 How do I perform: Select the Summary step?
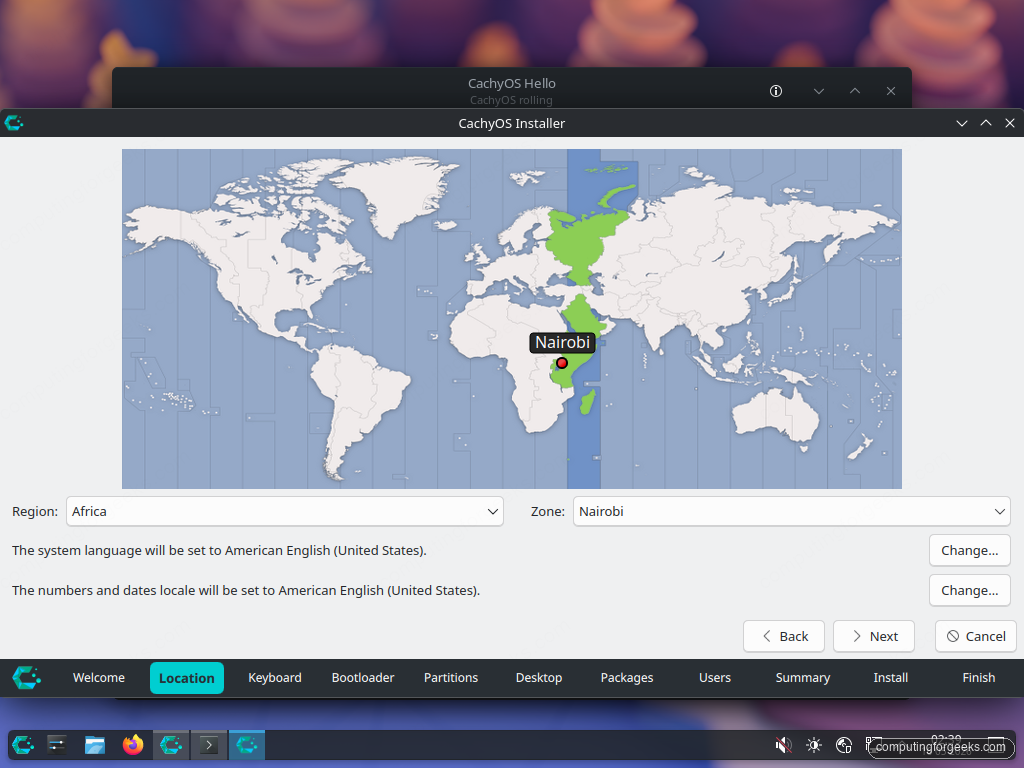[x=803, y=678]
